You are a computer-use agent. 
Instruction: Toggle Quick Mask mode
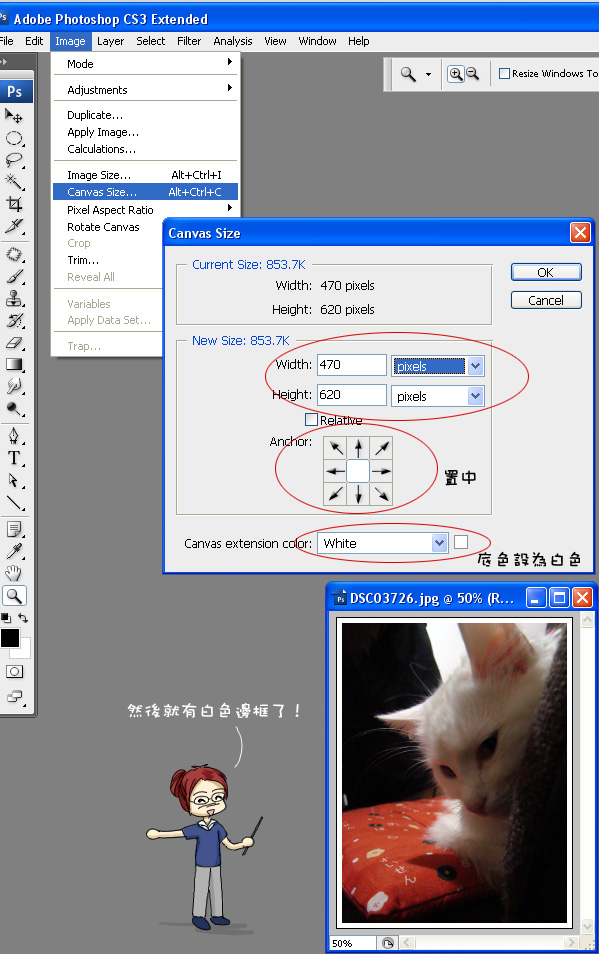click(x=14, y=672)
